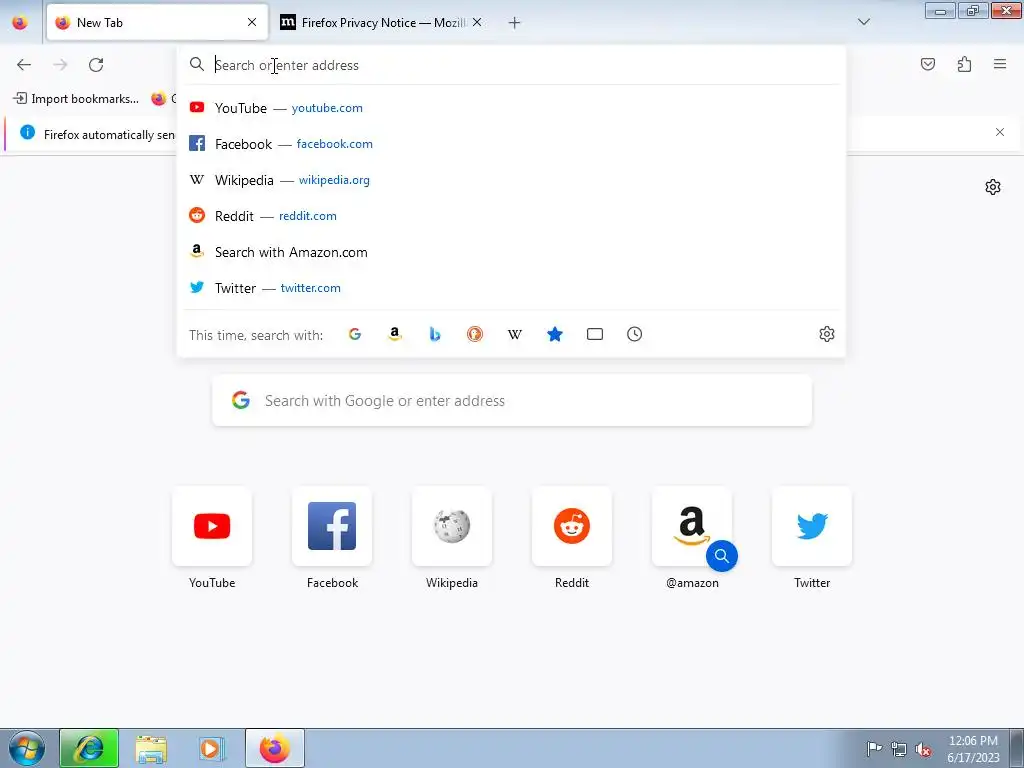Screen dimensions: 1024x768
Task: Click the blue info icon in notification
Action: [x=27, y=133]
